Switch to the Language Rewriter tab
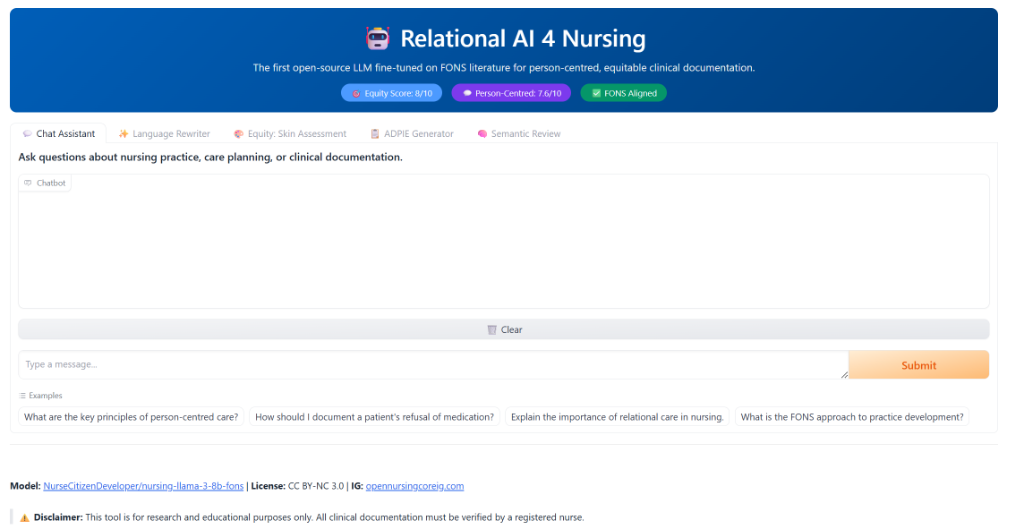 click(165, 134)
